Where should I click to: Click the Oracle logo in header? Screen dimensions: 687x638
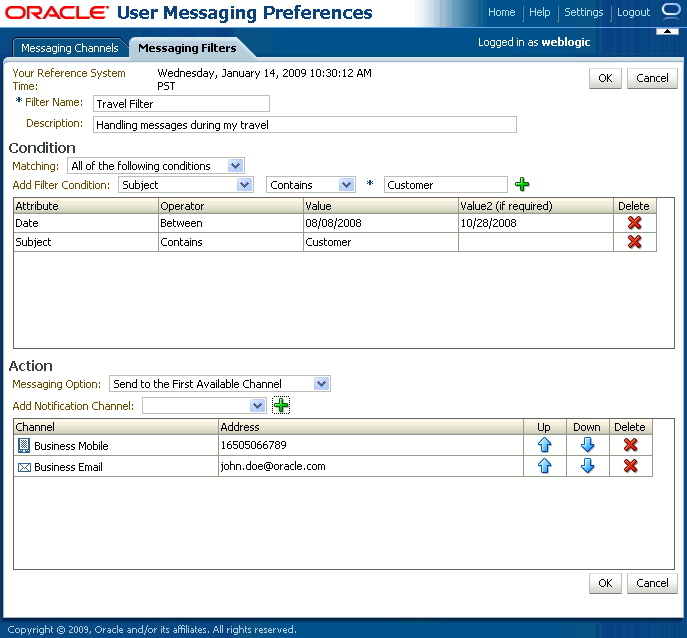click(x=57, y=12)
